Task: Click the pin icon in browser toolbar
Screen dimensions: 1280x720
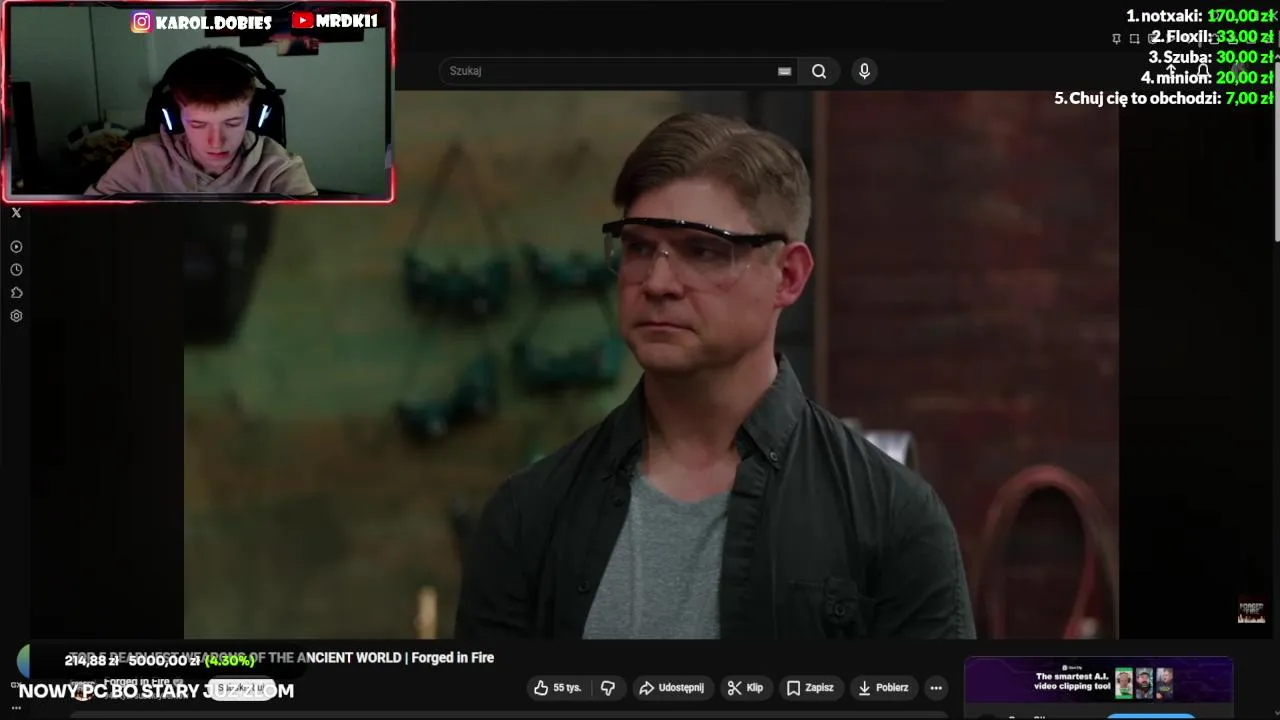Action: tap(1116, 38)
